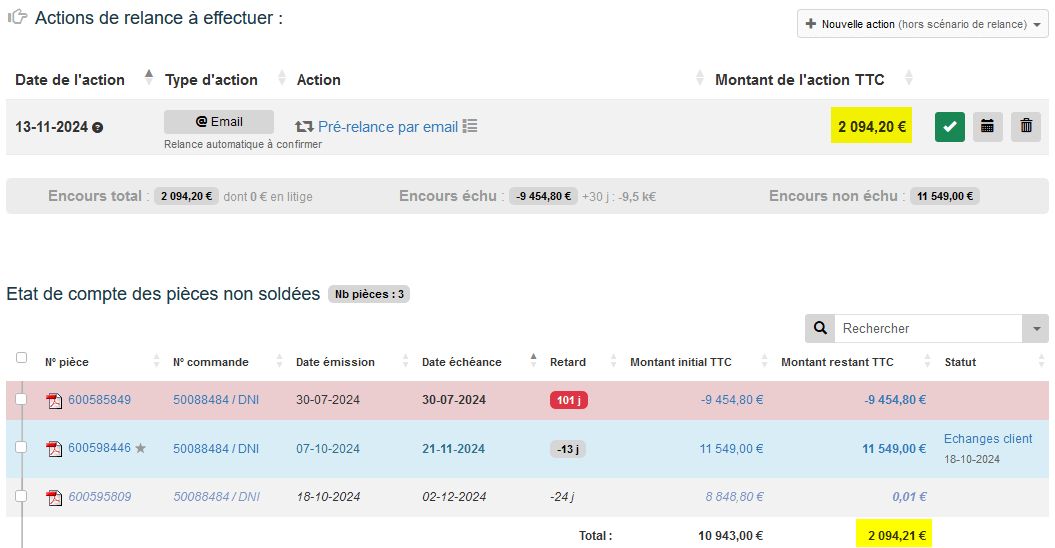
Task: Delete the action using trash icon
Action: pos(1025,127)
